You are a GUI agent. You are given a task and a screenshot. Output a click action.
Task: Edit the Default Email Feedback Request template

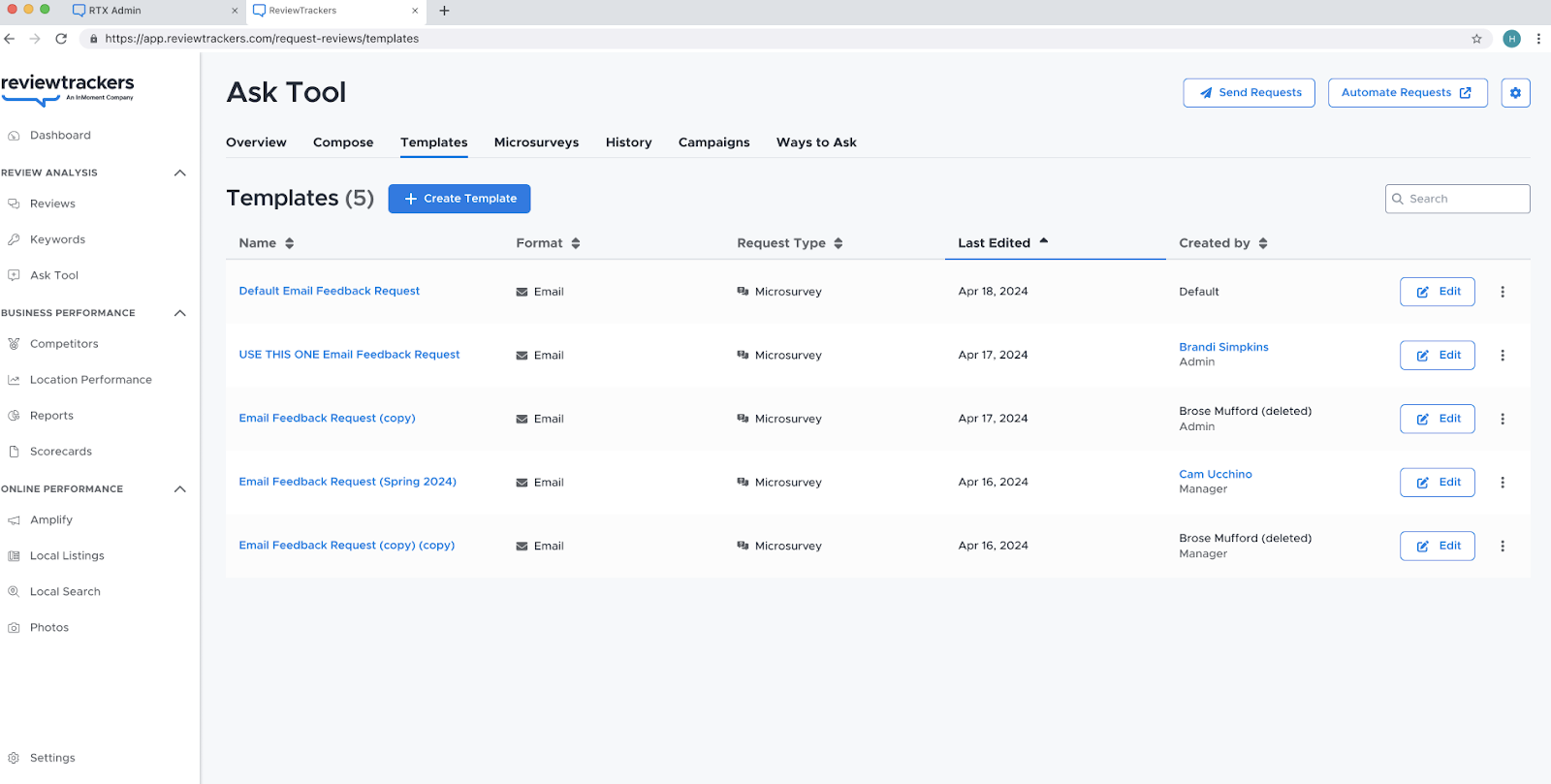click(1438, 292)
